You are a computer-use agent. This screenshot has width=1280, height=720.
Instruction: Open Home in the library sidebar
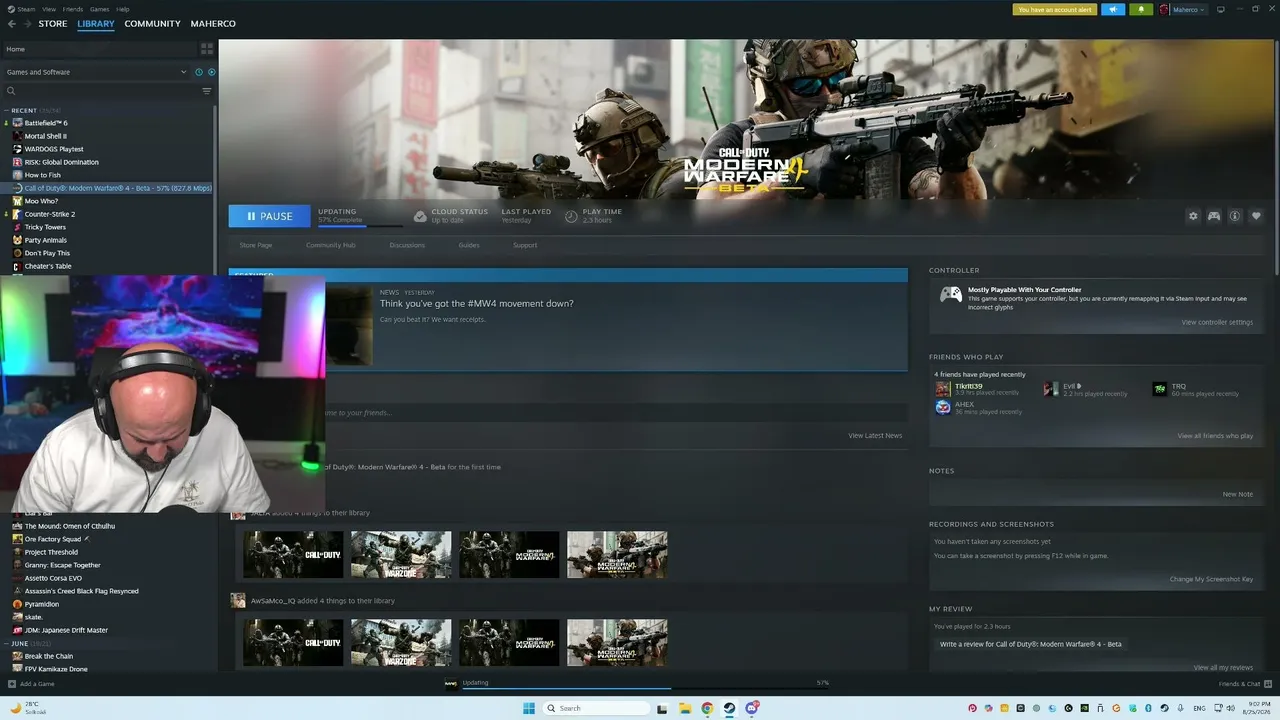click(x=100, y=49)
